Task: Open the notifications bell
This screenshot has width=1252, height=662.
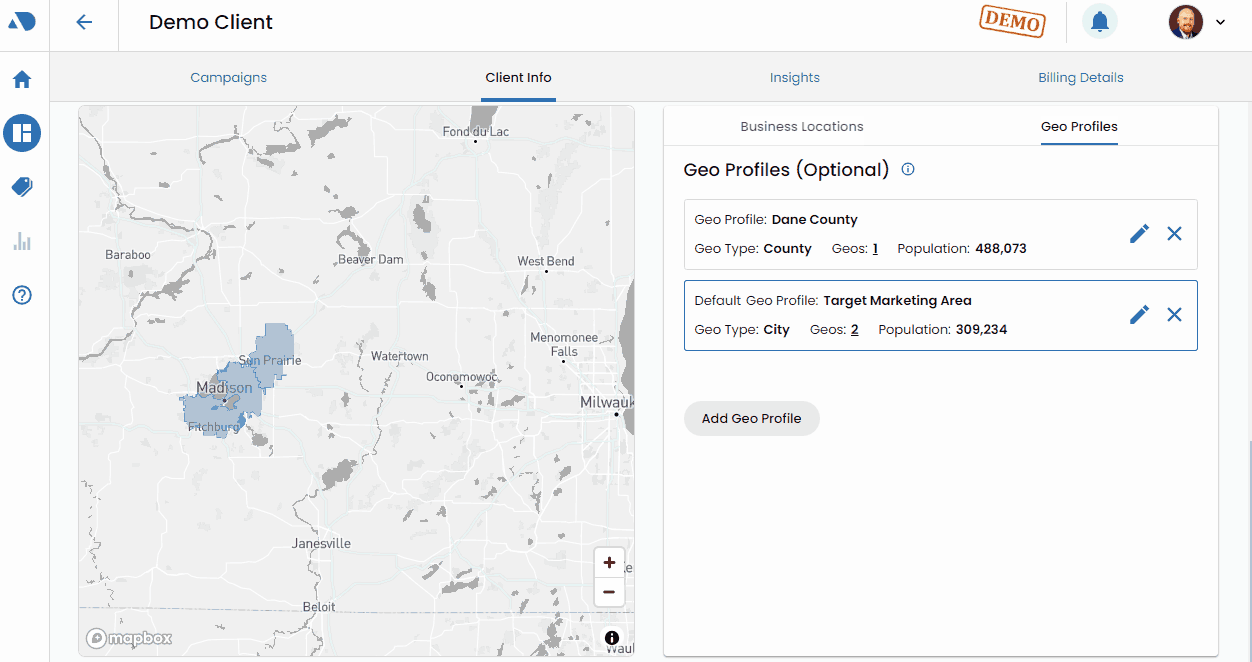Action: point(1100,21)
